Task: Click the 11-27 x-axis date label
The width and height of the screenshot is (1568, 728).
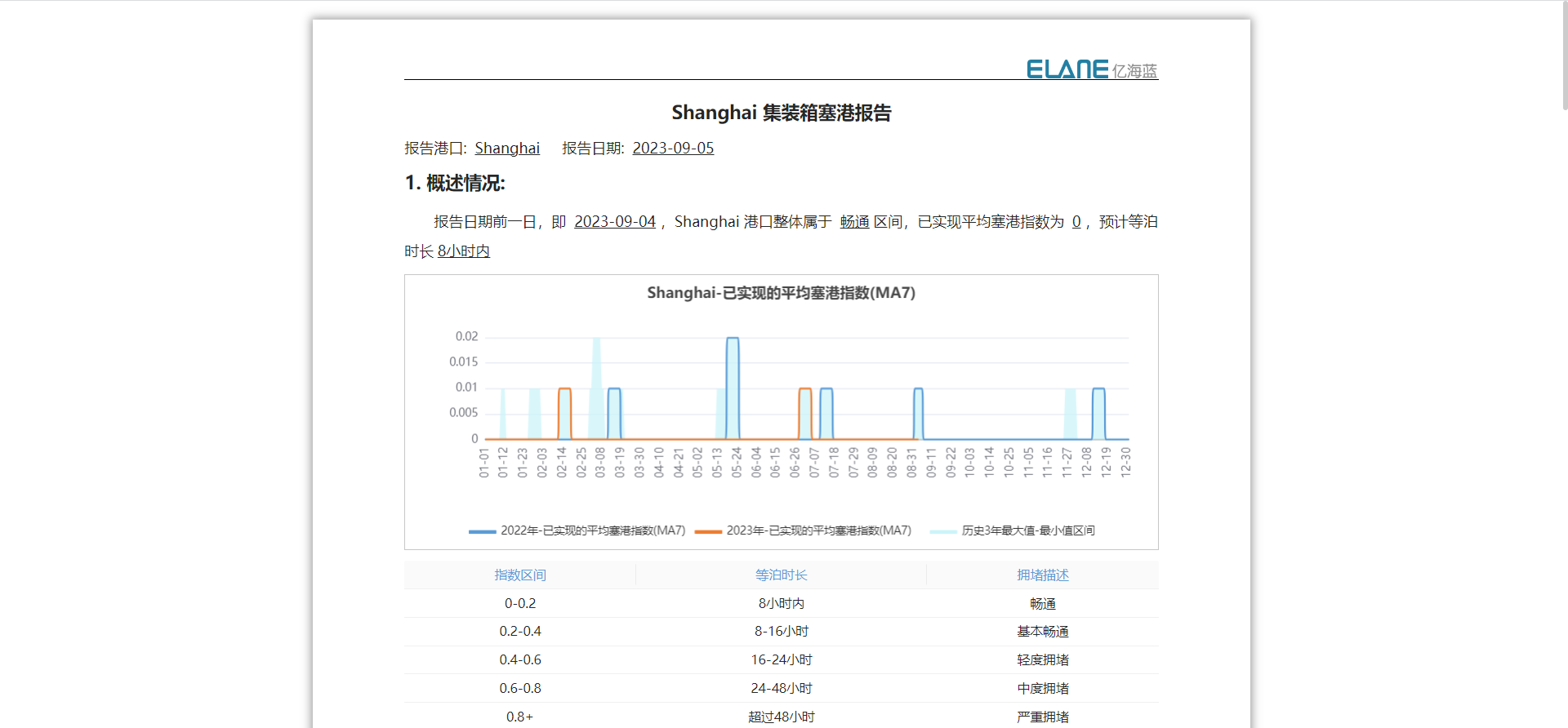Action: click(1067, 462)
